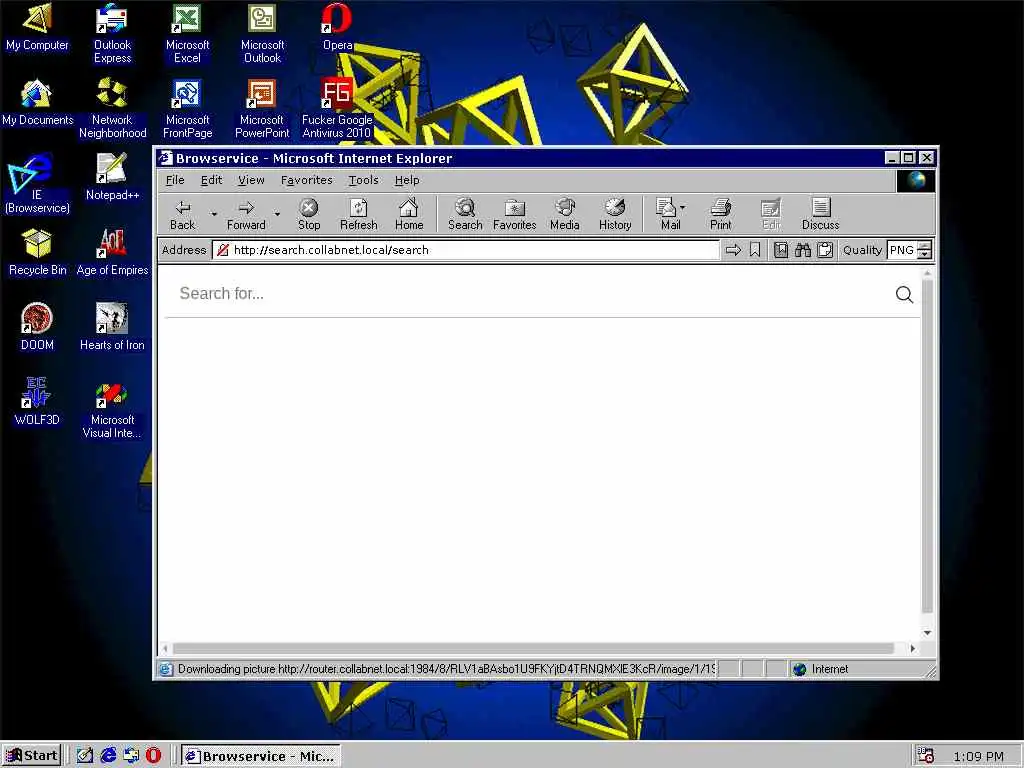This screenshot has height=768, width=1024.
Task: Select the My Documents desktop icon
Action: (x=37, y=102)
